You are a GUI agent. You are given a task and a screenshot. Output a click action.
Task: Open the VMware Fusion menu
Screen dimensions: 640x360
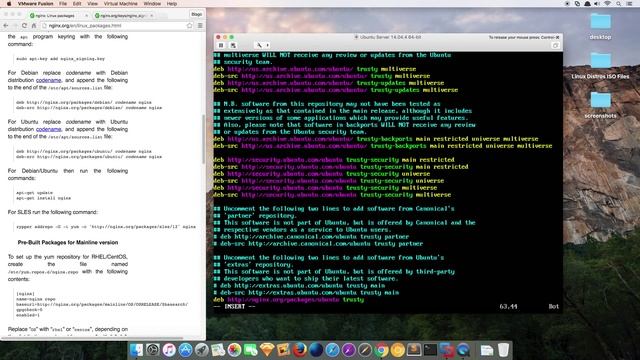pos(36,4)
